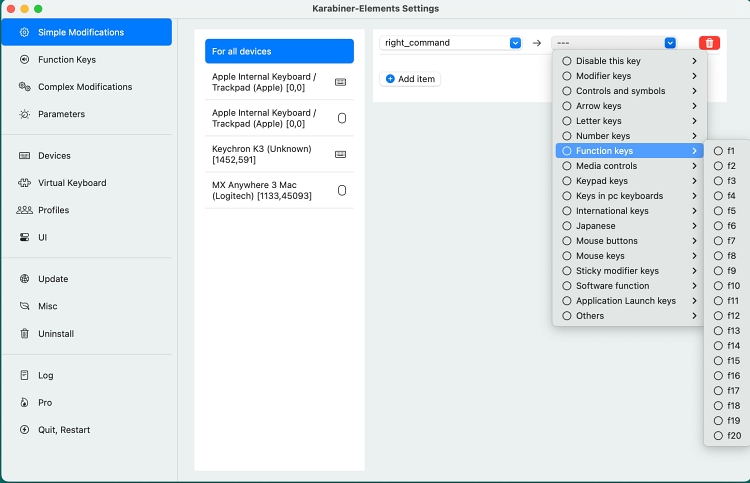Select f16 radio option
Screen dimensions: 750x483
tap(718, 375)
